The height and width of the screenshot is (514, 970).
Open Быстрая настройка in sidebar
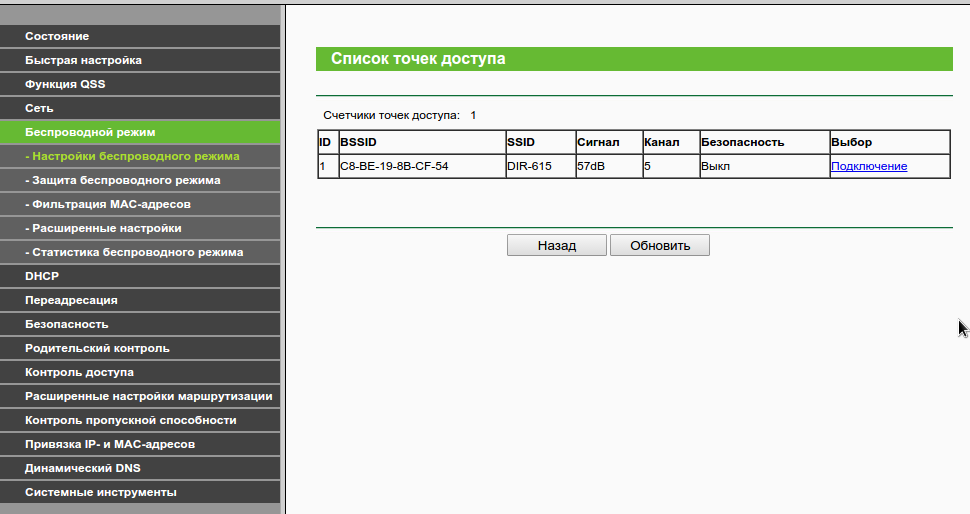(x=140, y=61)
